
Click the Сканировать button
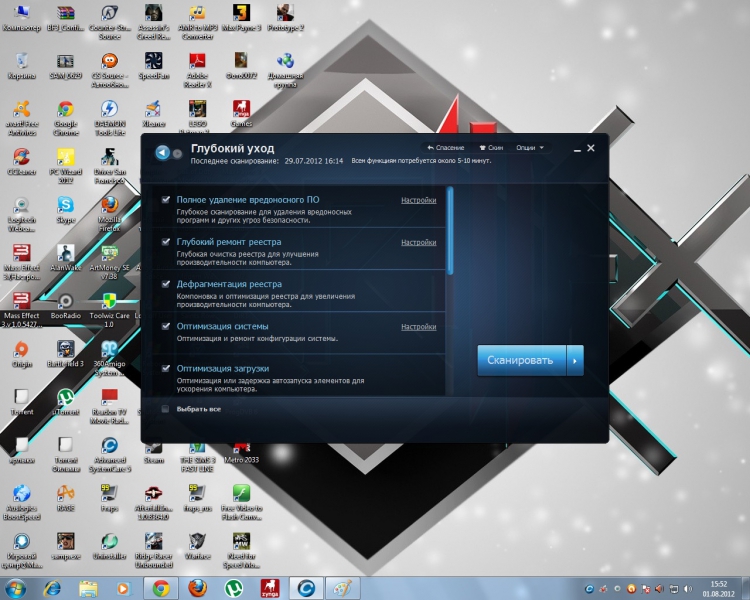point(521,360)
